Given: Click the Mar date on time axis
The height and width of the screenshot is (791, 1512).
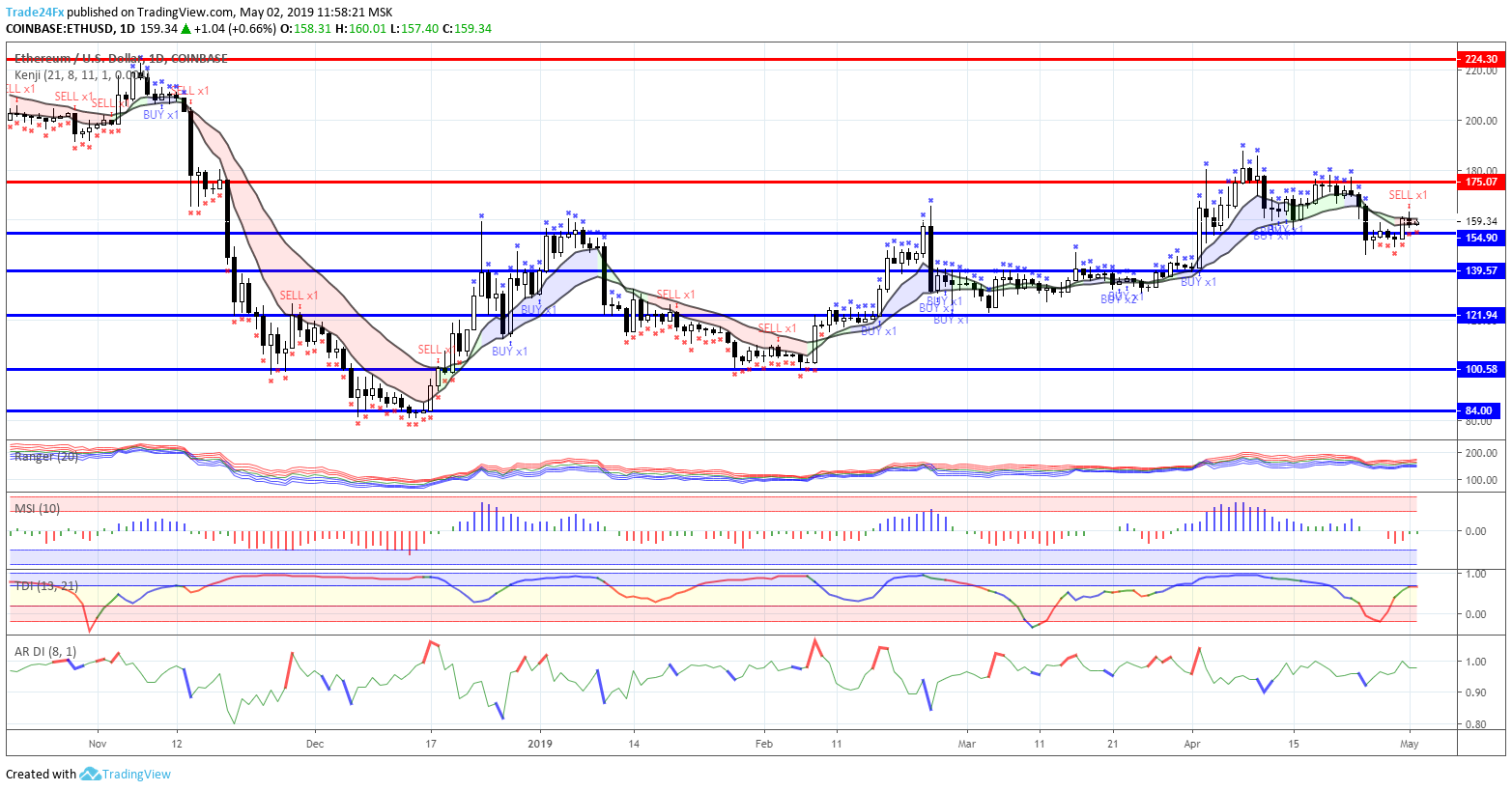Looking at the screenshot, I should (x=967, y=744).
